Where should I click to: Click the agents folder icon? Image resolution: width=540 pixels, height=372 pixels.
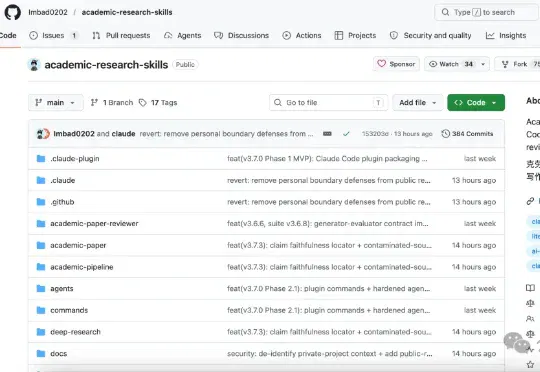[41, 289]
